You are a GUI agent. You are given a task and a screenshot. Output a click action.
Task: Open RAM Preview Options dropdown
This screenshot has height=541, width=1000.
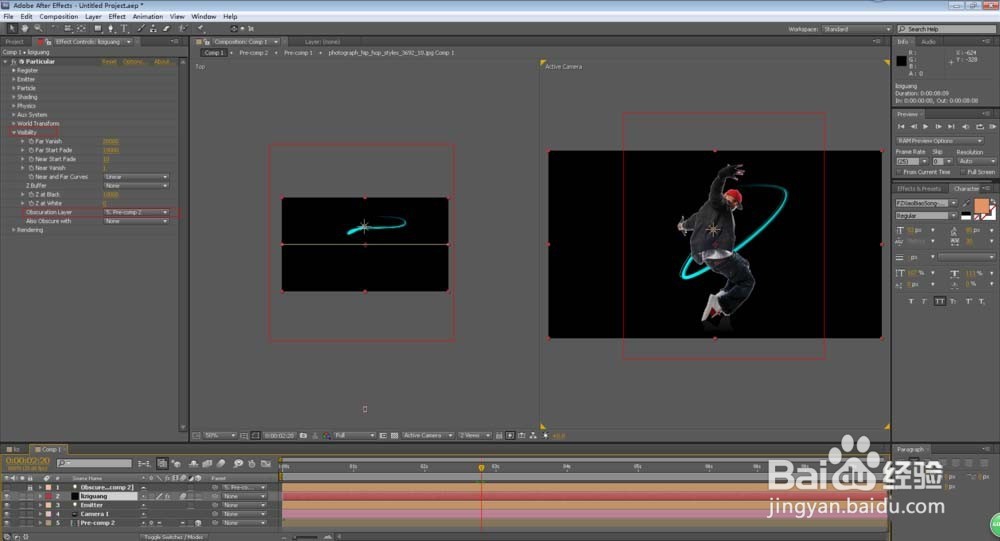(x=939, y=140)
